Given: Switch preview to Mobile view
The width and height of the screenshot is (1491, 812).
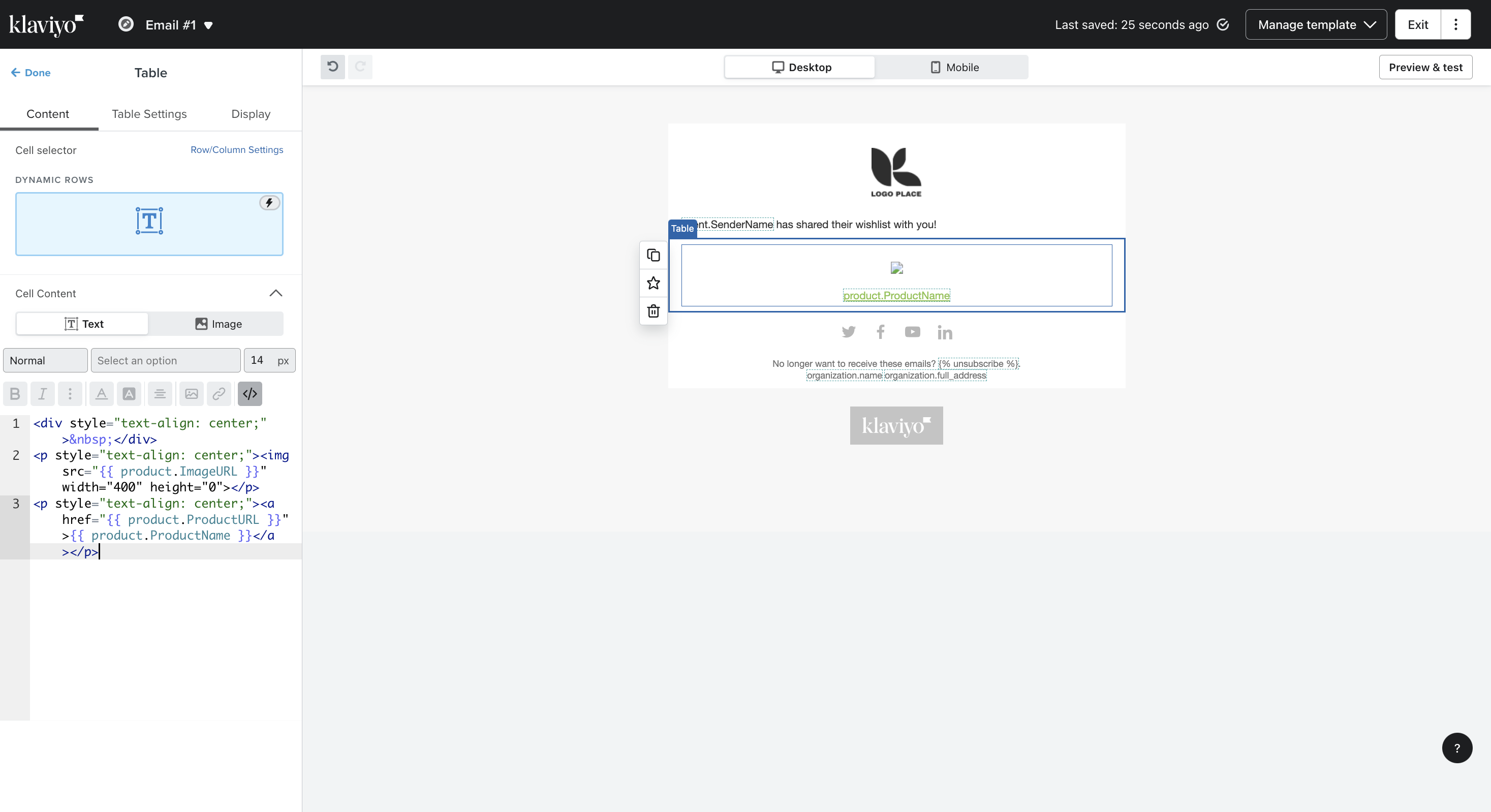Looking at the screenshot, I should click(x=954, y=67).
